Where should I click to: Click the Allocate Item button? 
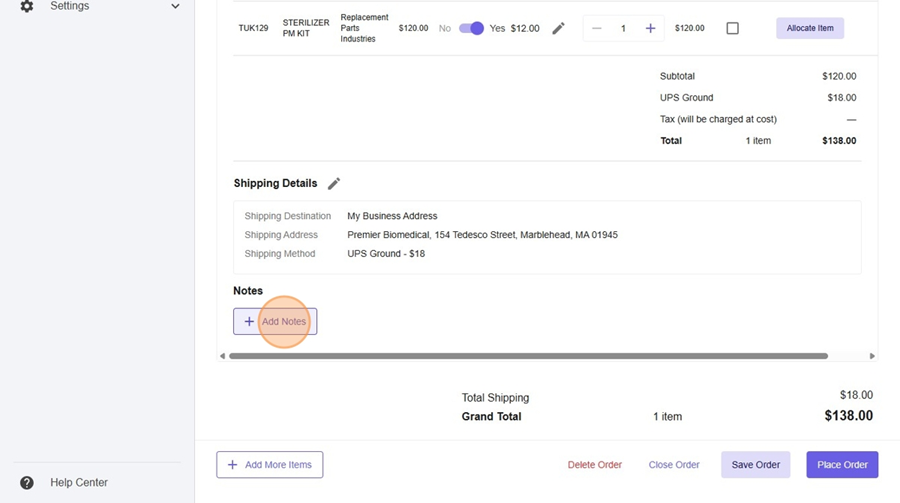pos(809,28)
